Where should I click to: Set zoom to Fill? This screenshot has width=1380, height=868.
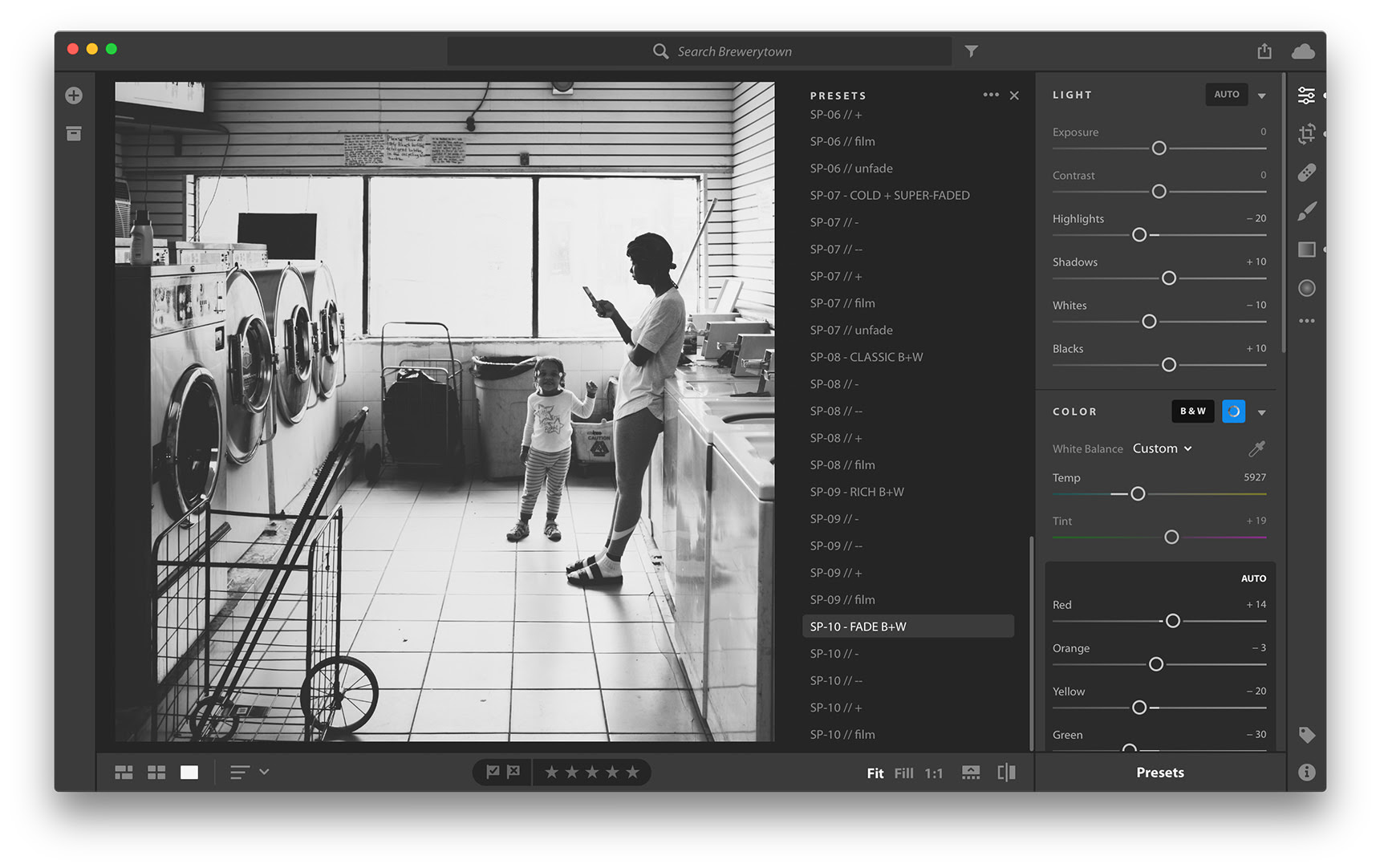tap(904, 773)
